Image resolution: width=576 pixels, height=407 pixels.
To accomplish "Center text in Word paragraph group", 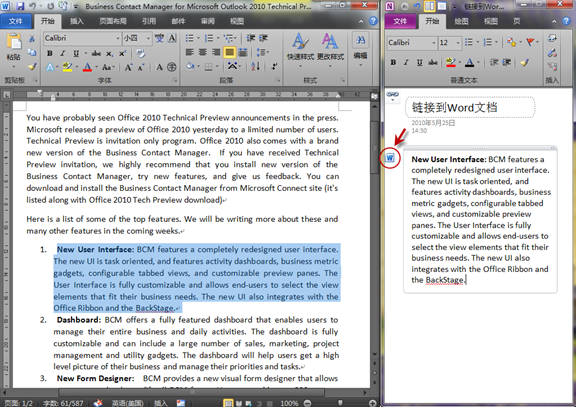I will pyautogui.click(x=203, y=53).
